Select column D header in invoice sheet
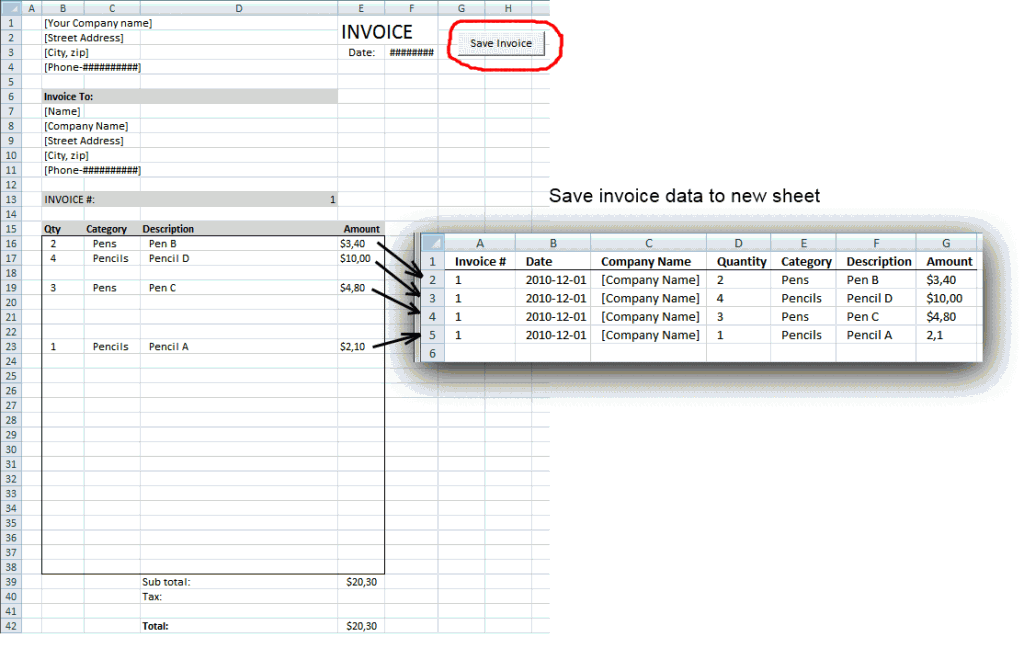 point(238,8)
